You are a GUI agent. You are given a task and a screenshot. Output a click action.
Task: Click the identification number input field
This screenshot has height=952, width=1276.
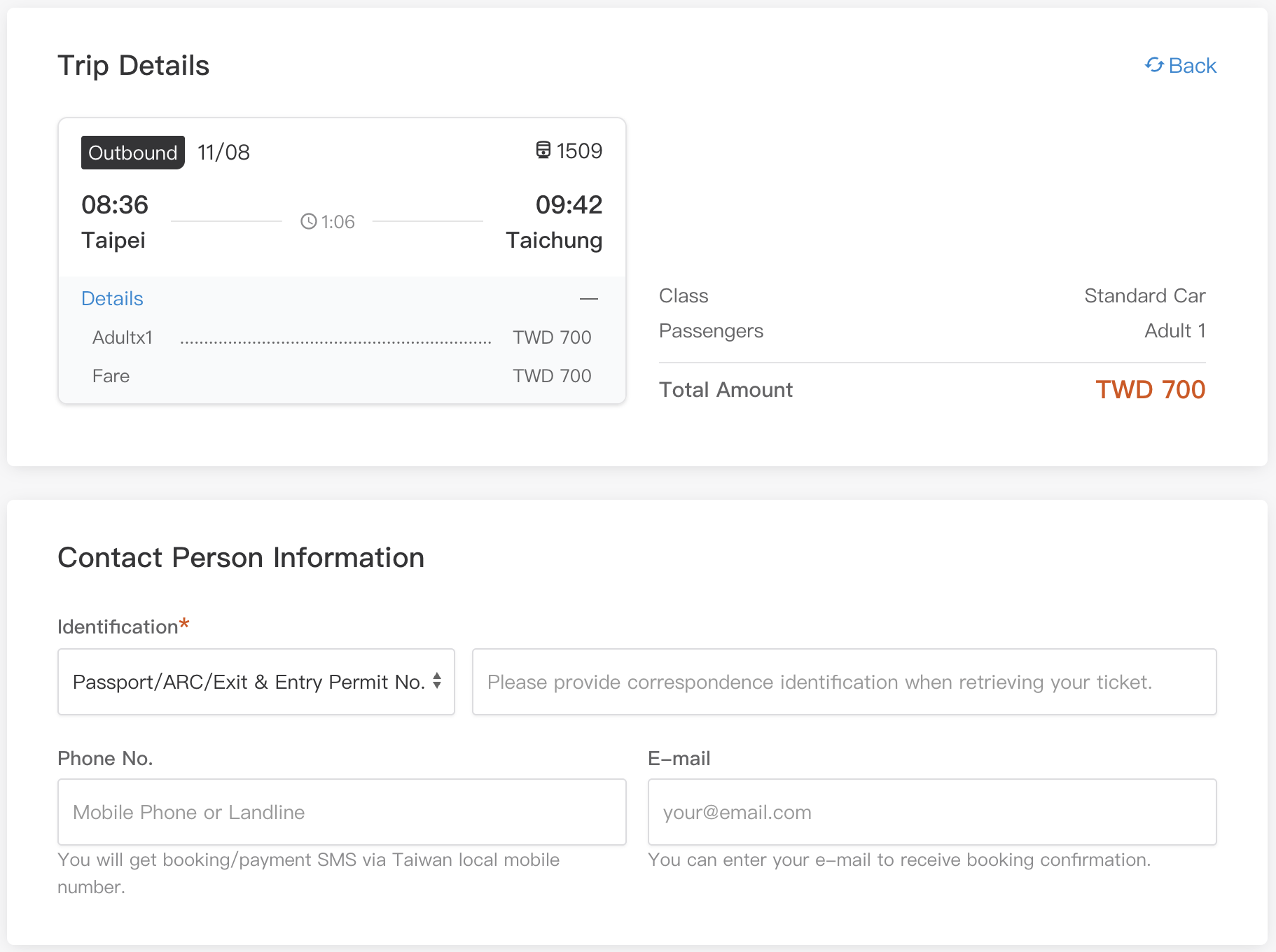tap(844, 682)
